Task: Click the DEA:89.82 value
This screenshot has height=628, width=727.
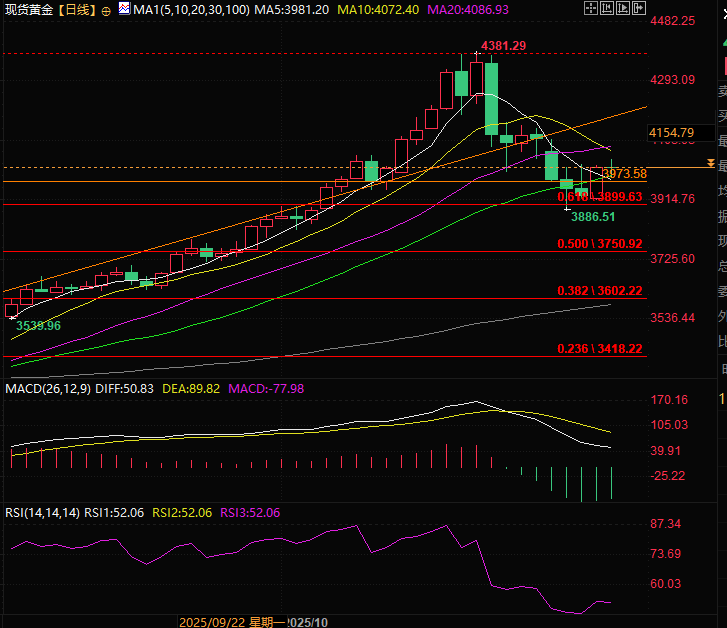Action: pyautogui.click(x=191, y=389)
